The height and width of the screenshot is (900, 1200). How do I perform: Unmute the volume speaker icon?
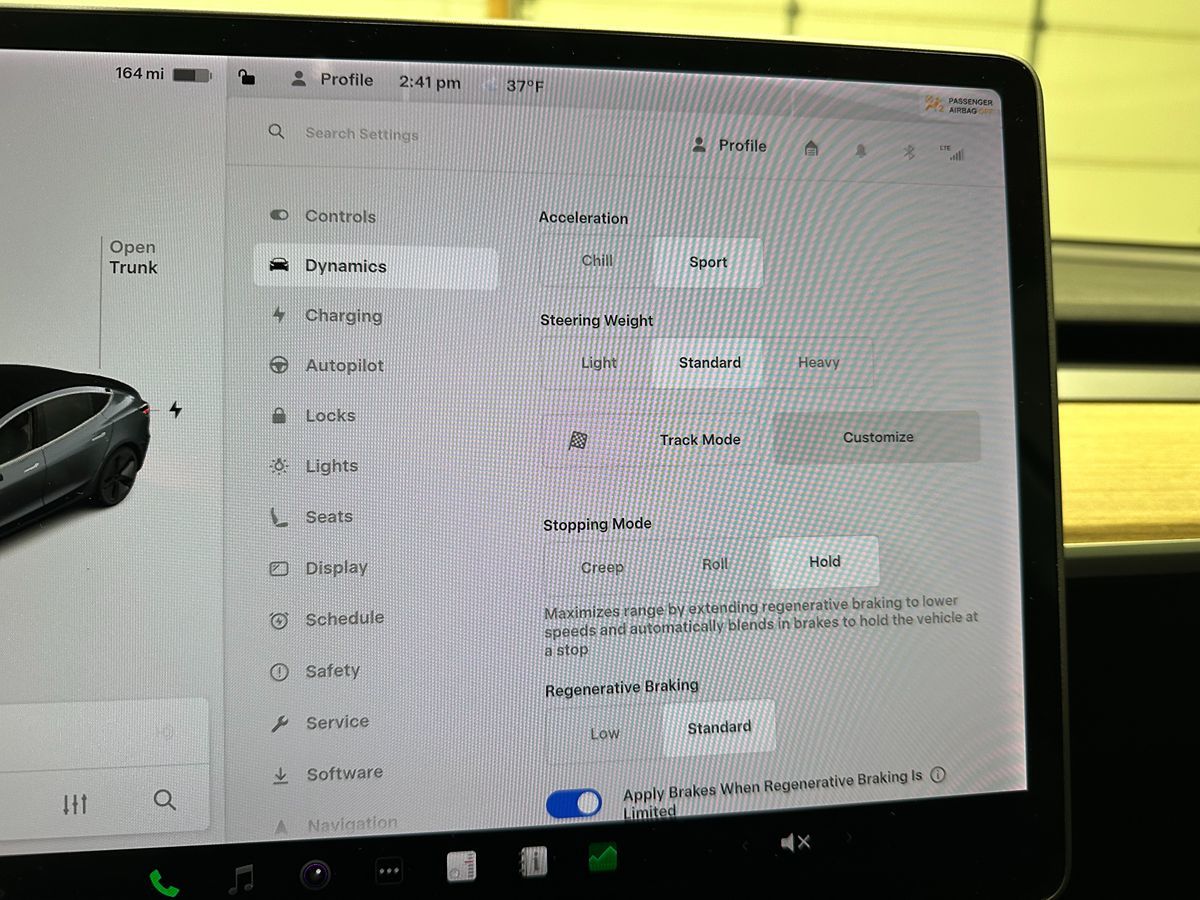click(x=795, y=843)
